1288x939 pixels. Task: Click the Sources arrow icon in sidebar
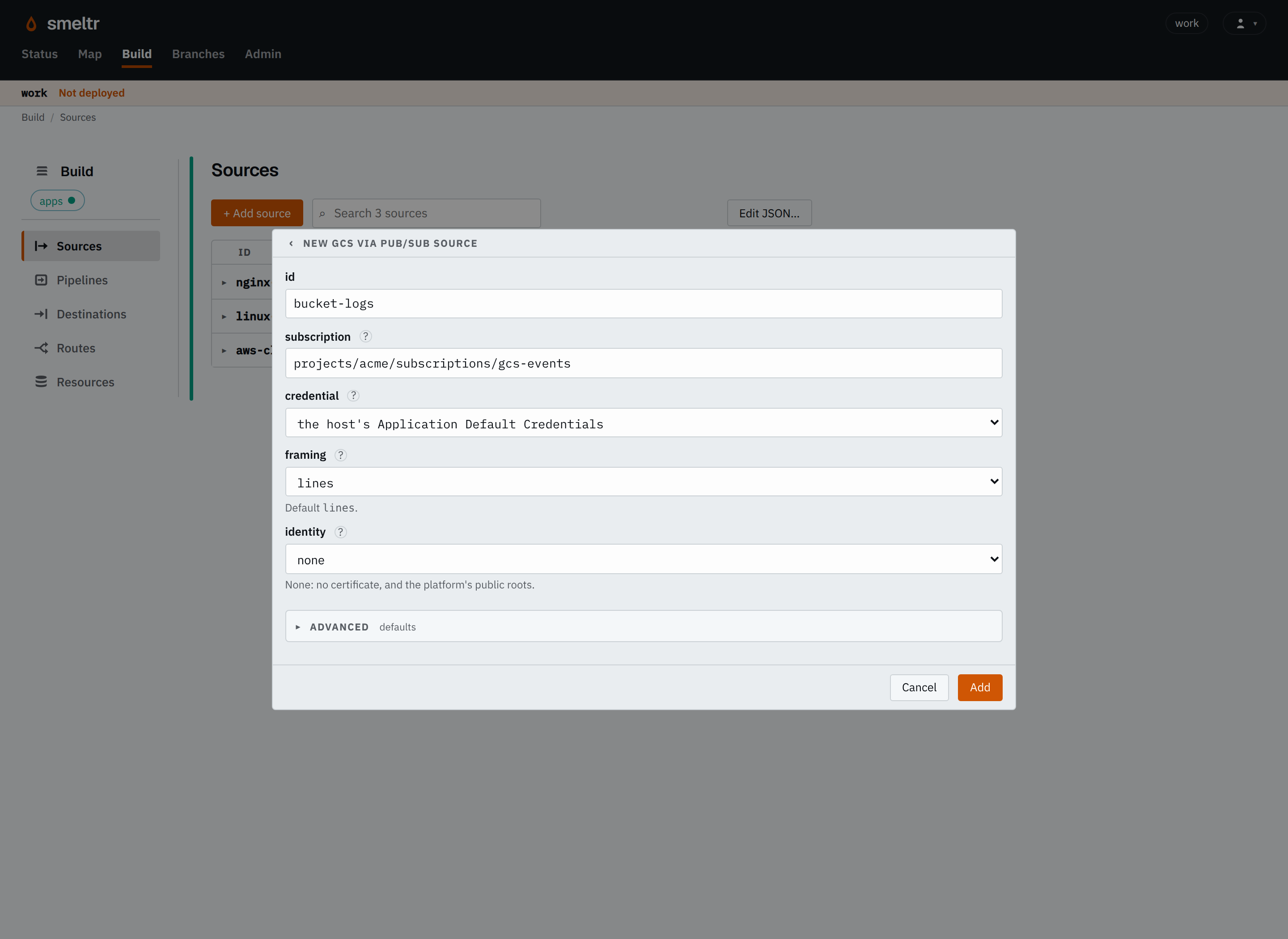click(x=41, y=246)
